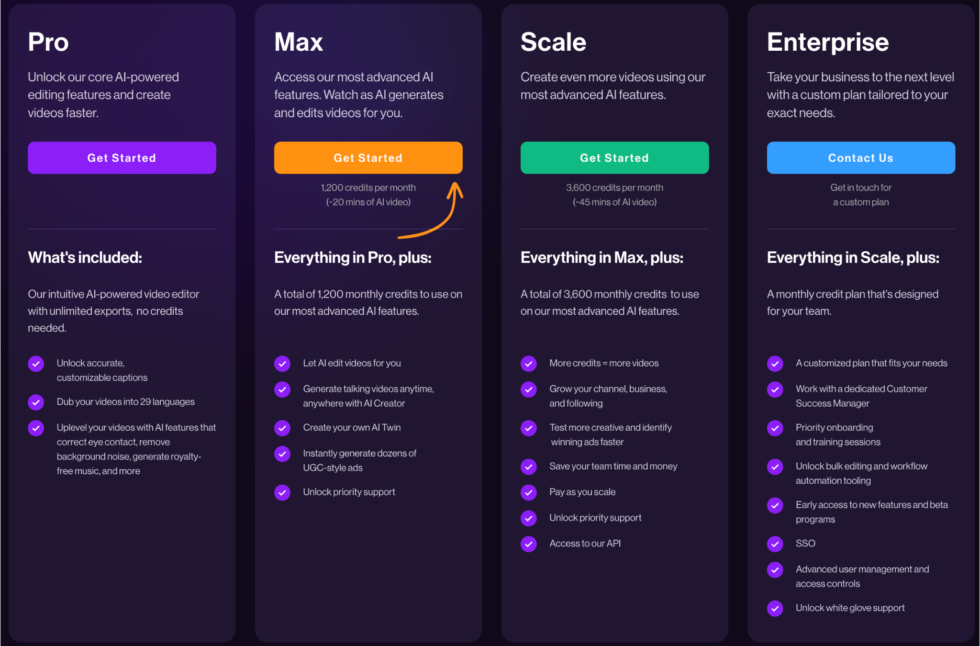The image size is (980, 646).
Task: Click checkmark next to Dub your videos
Action: coord(36,402)
